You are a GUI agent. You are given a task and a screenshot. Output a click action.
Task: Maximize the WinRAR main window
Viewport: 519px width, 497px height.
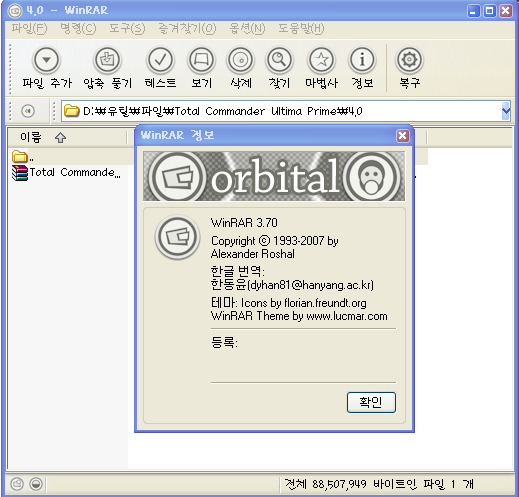pyautogui.click(x=489, y=11)
